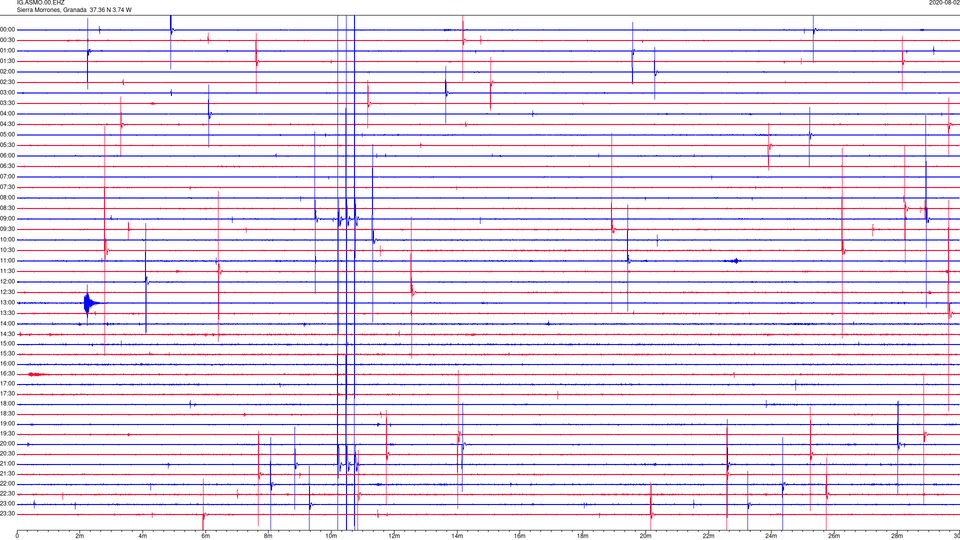Image resolution: width=960 pixels, height=540 pixels.
Task: Click the 05:00 trace time label
Action: point(8,135)
